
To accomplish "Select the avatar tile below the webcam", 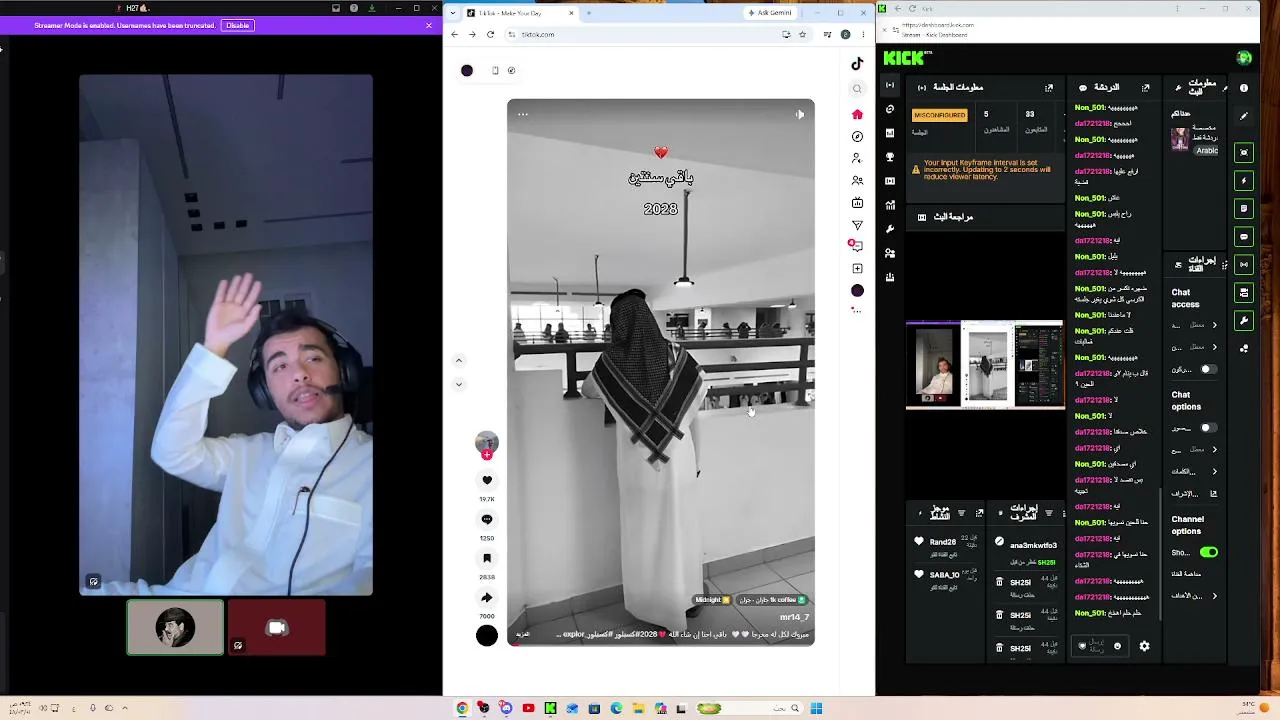I will coord(175,627).
